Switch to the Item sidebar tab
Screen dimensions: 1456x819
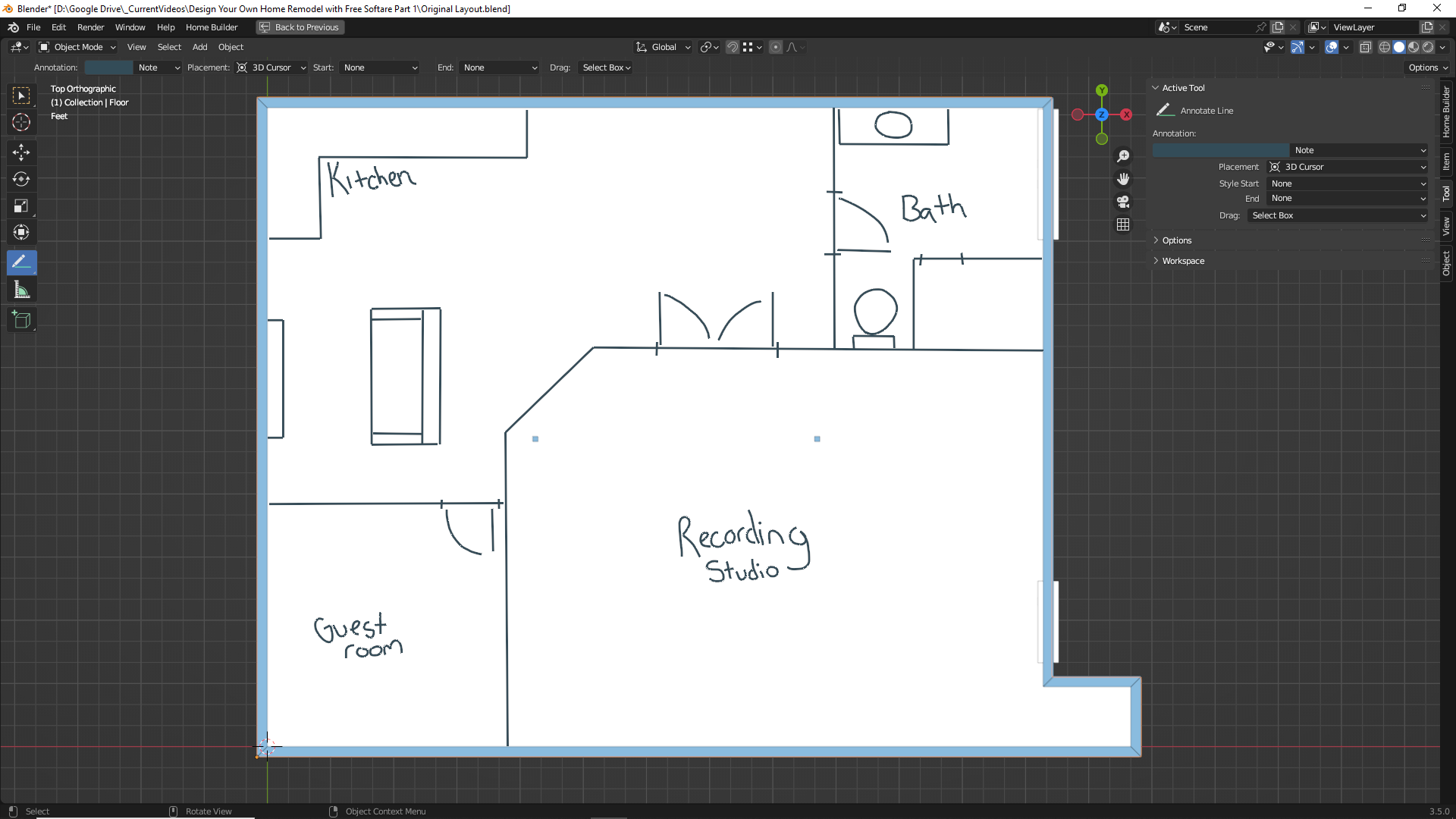pos(1447,160)
